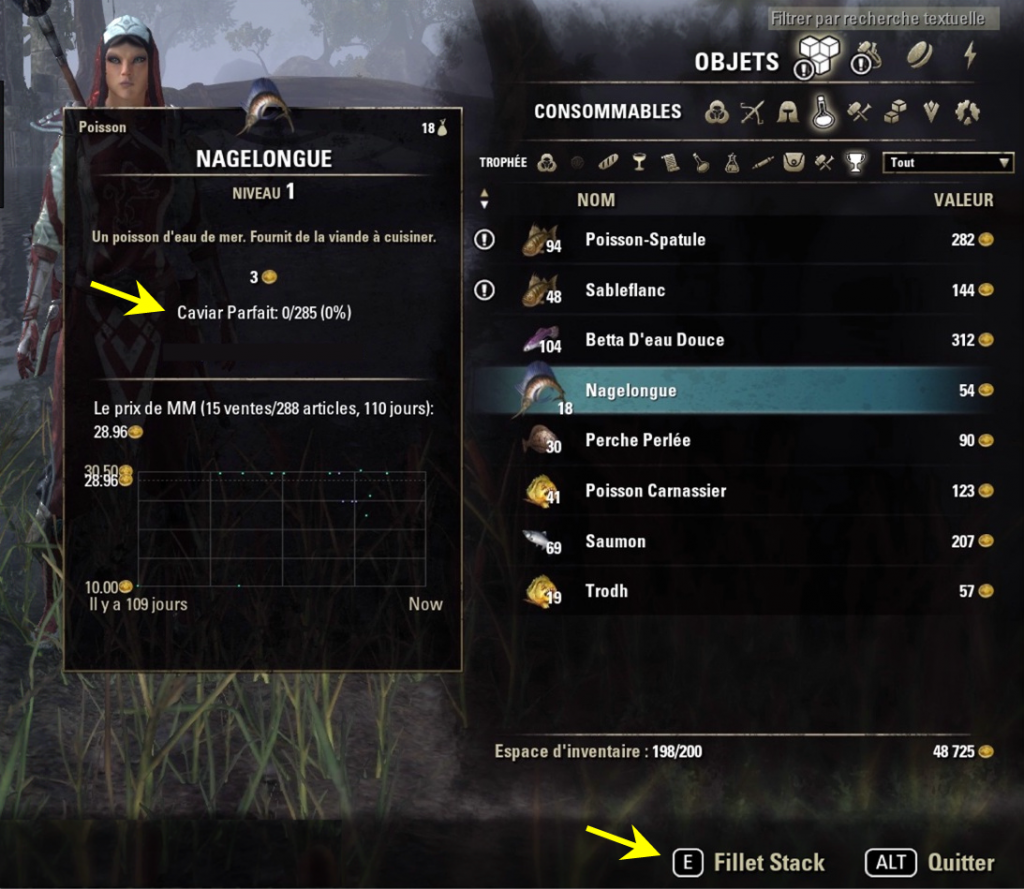The image size is (1024, 889).
Task: Select the Saumon item row
Action: click(735, 541)
